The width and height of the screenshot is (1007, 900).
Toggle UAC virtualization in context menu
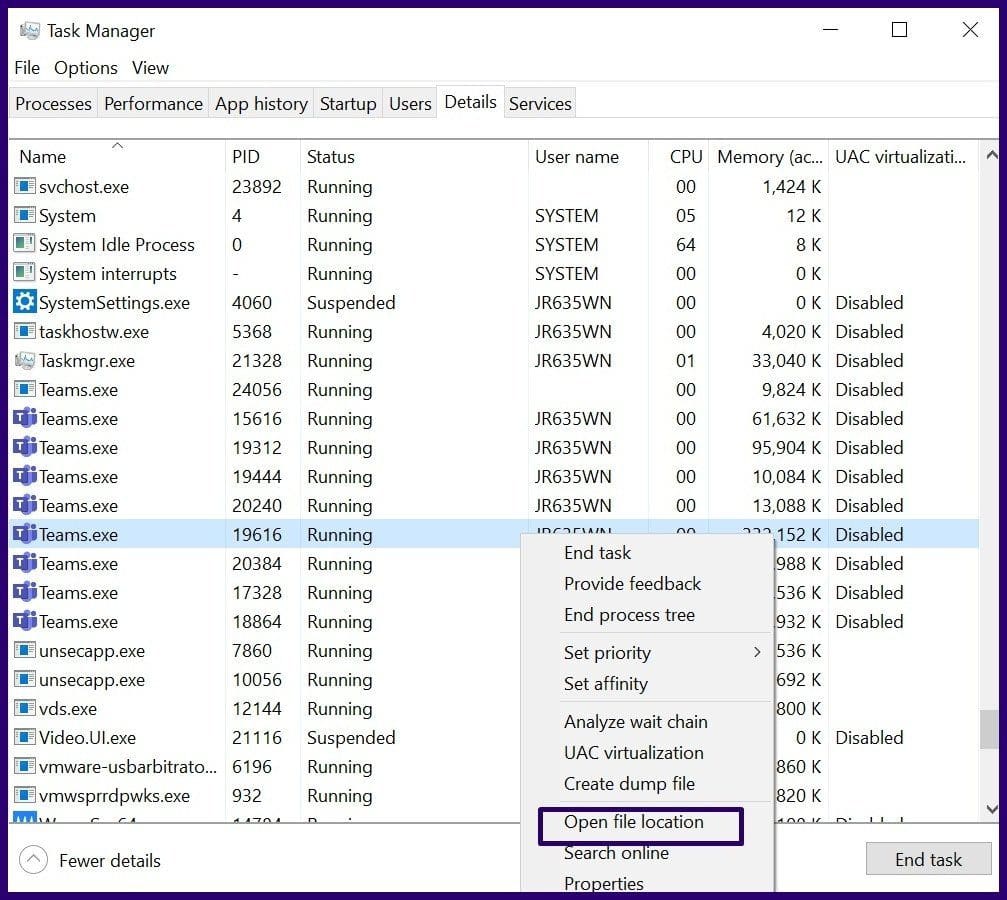click(633, 752)
